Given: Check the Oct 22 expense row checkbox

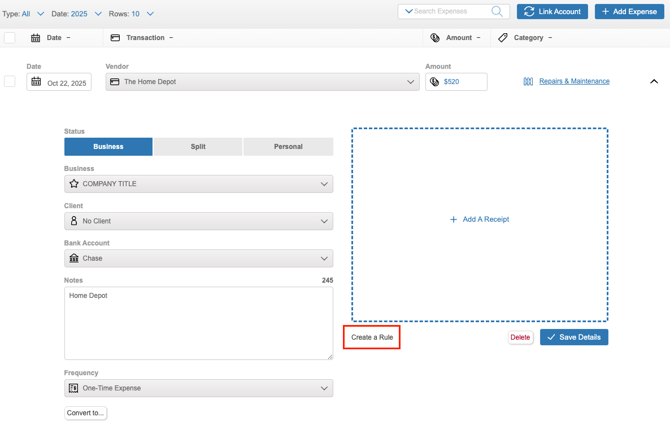Looking at the screenshot, I should click(10, 81).
